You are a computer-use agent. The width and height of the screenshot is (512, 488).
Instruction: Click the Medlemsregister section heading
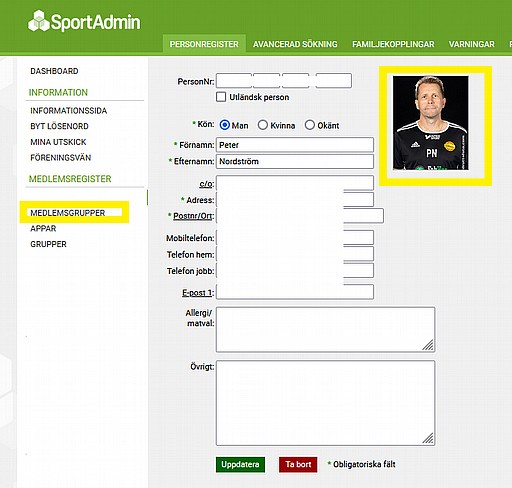[70, 179]
